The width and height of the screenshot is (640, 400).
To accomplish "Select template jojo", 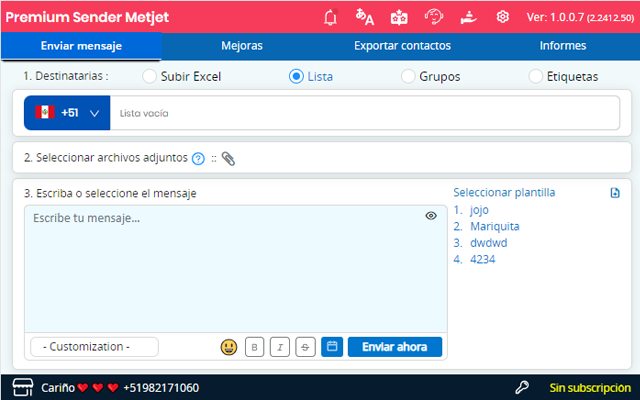I will [479, 210].
